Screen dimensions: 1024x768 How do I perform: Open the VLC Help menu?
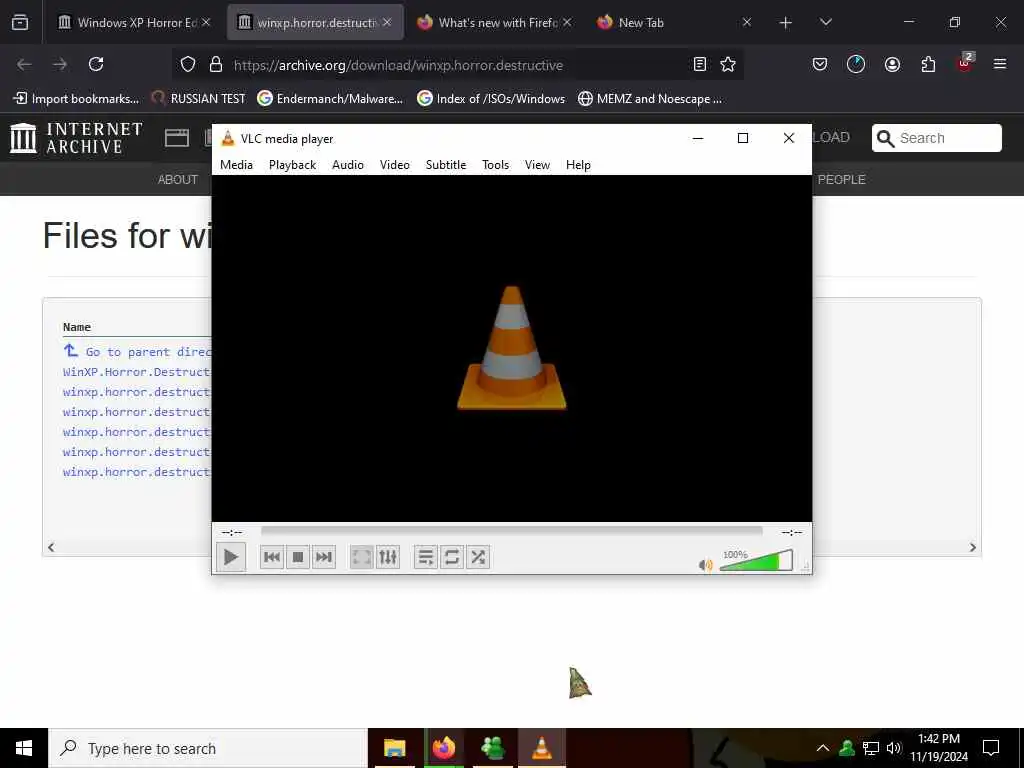[578, 165]
